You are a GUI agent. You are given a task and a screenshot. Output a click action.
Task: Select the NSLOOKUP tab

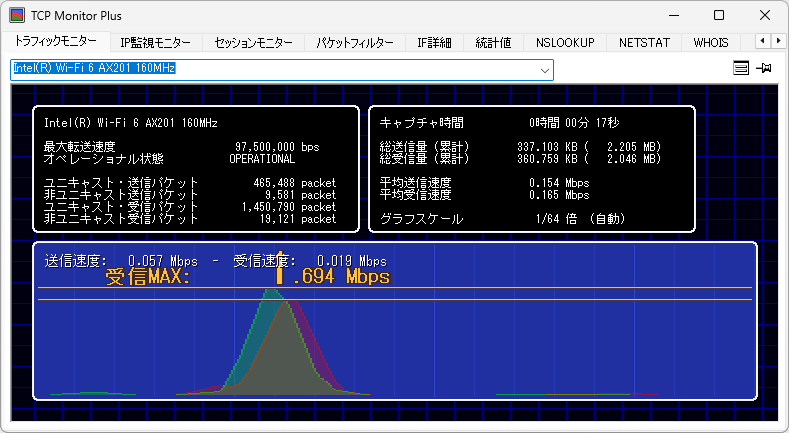(x=565, y=43)
